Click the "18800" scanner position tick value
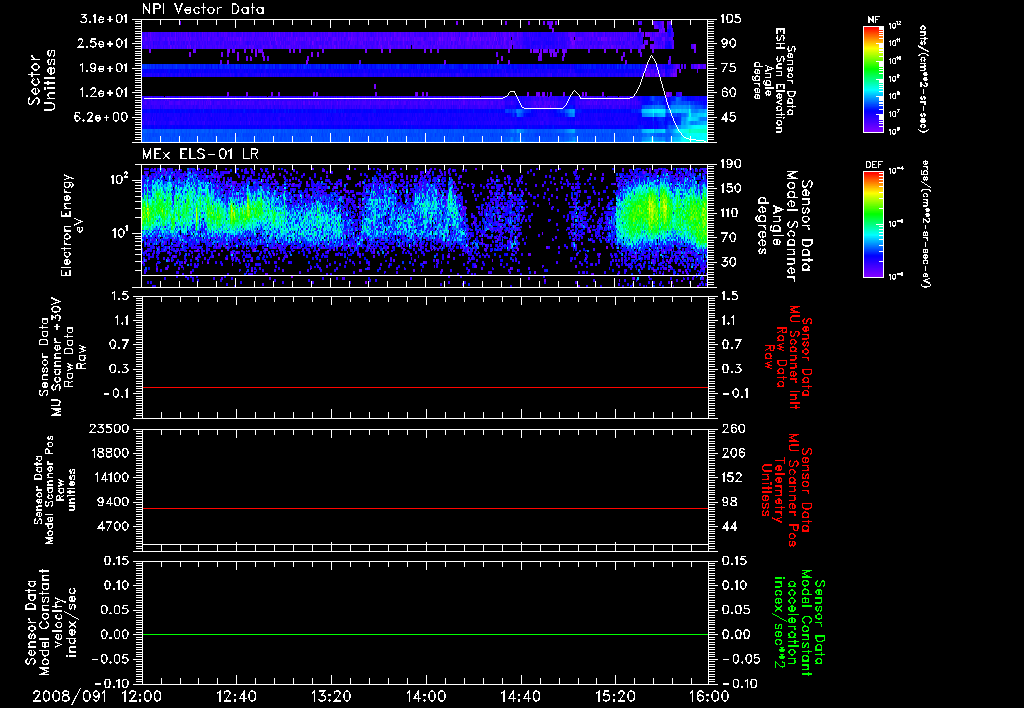The height and width of the screenshot is (708, 1024). click(x=109, y=453)
